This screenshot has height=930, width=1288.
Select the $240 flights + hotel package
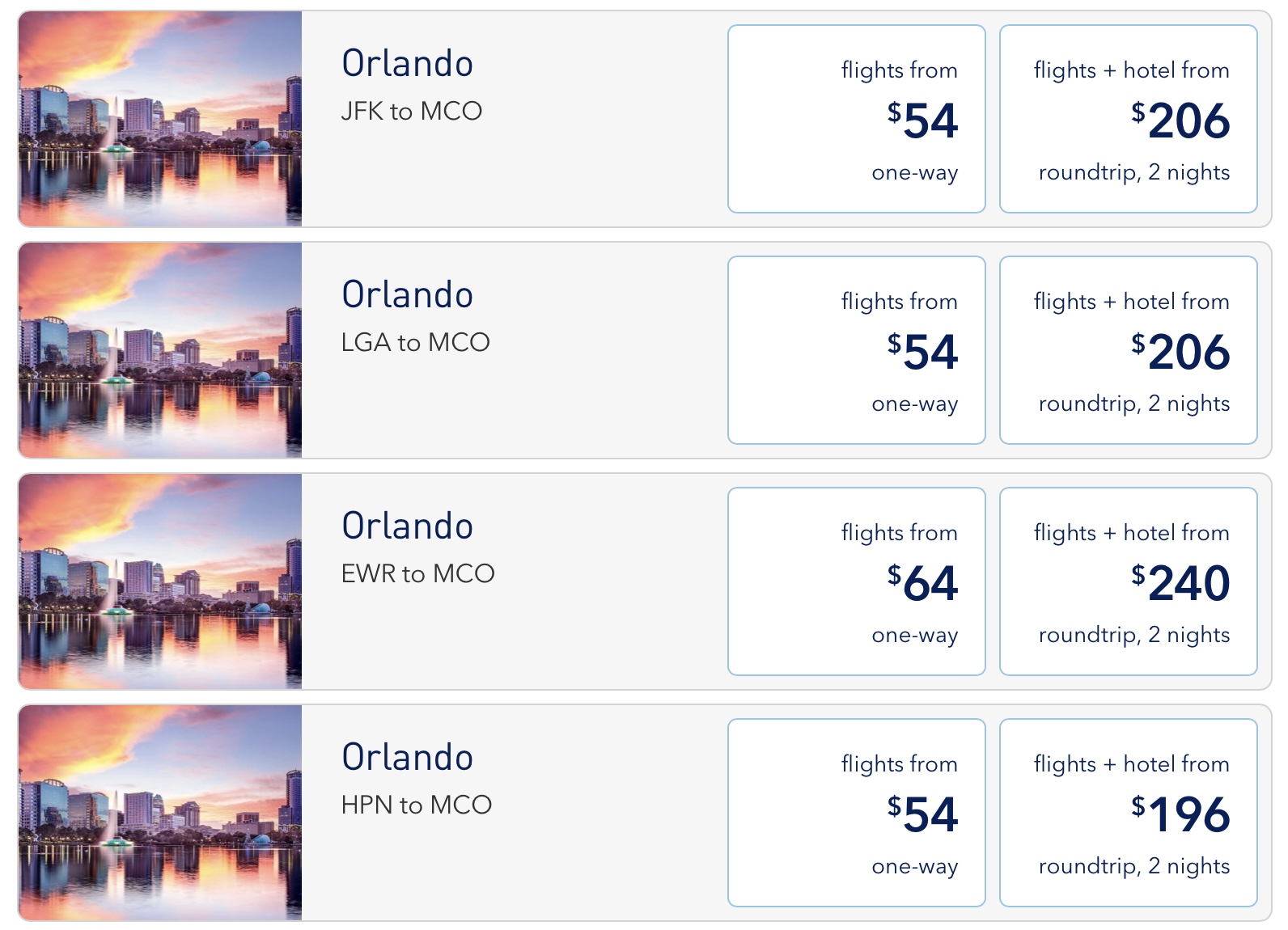coord(1128,581)
